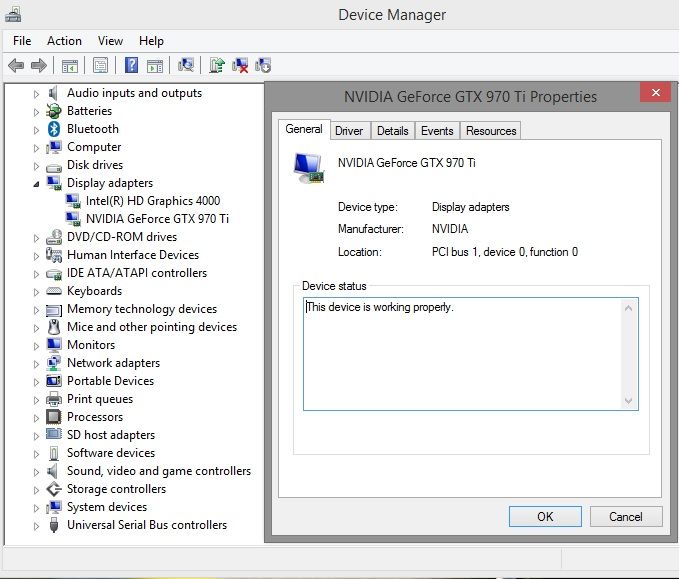
Task: Expand the Network adapters node
Action: coord(36,364)
